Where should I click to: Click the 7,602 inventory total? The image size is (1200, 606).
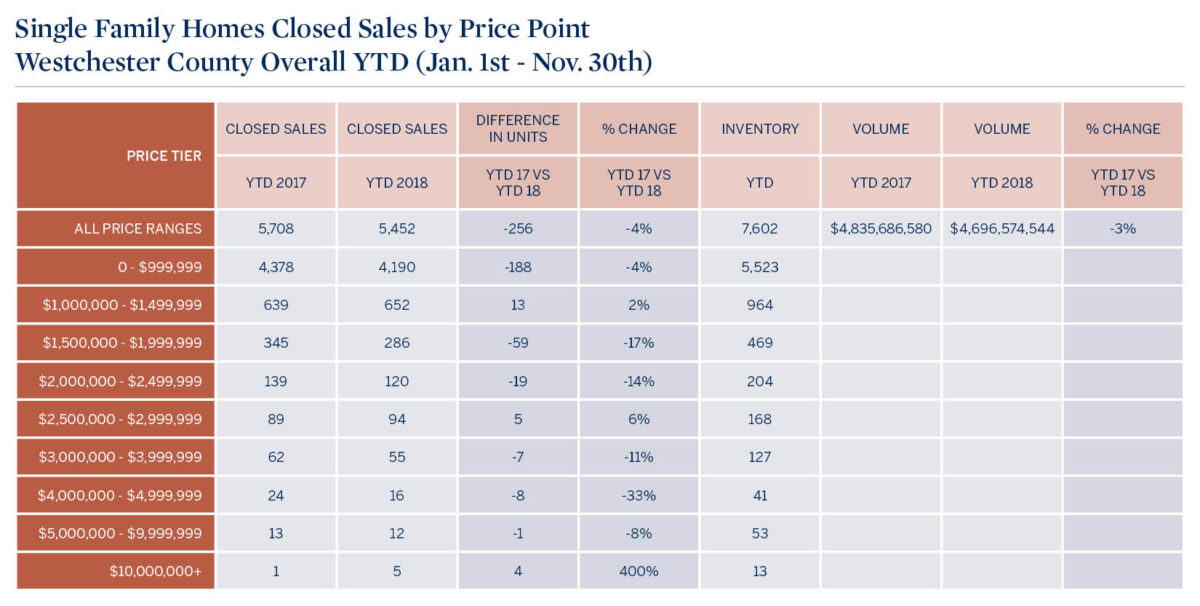[760, 228]
